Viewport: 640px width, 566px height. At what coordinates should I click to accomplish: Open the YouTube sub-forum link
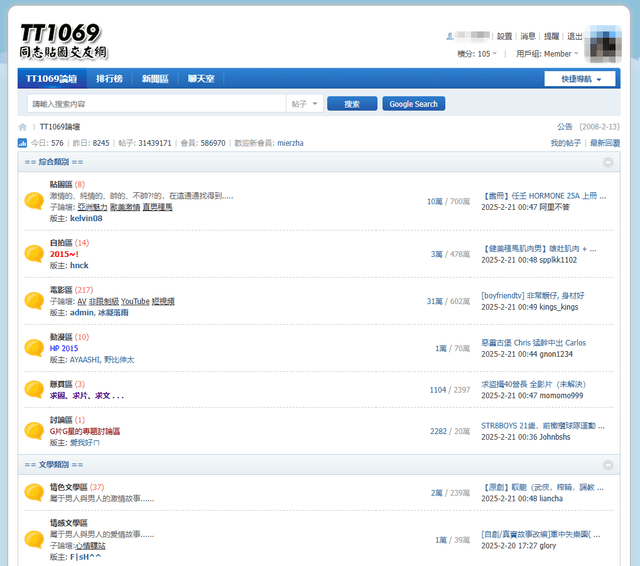135,301
